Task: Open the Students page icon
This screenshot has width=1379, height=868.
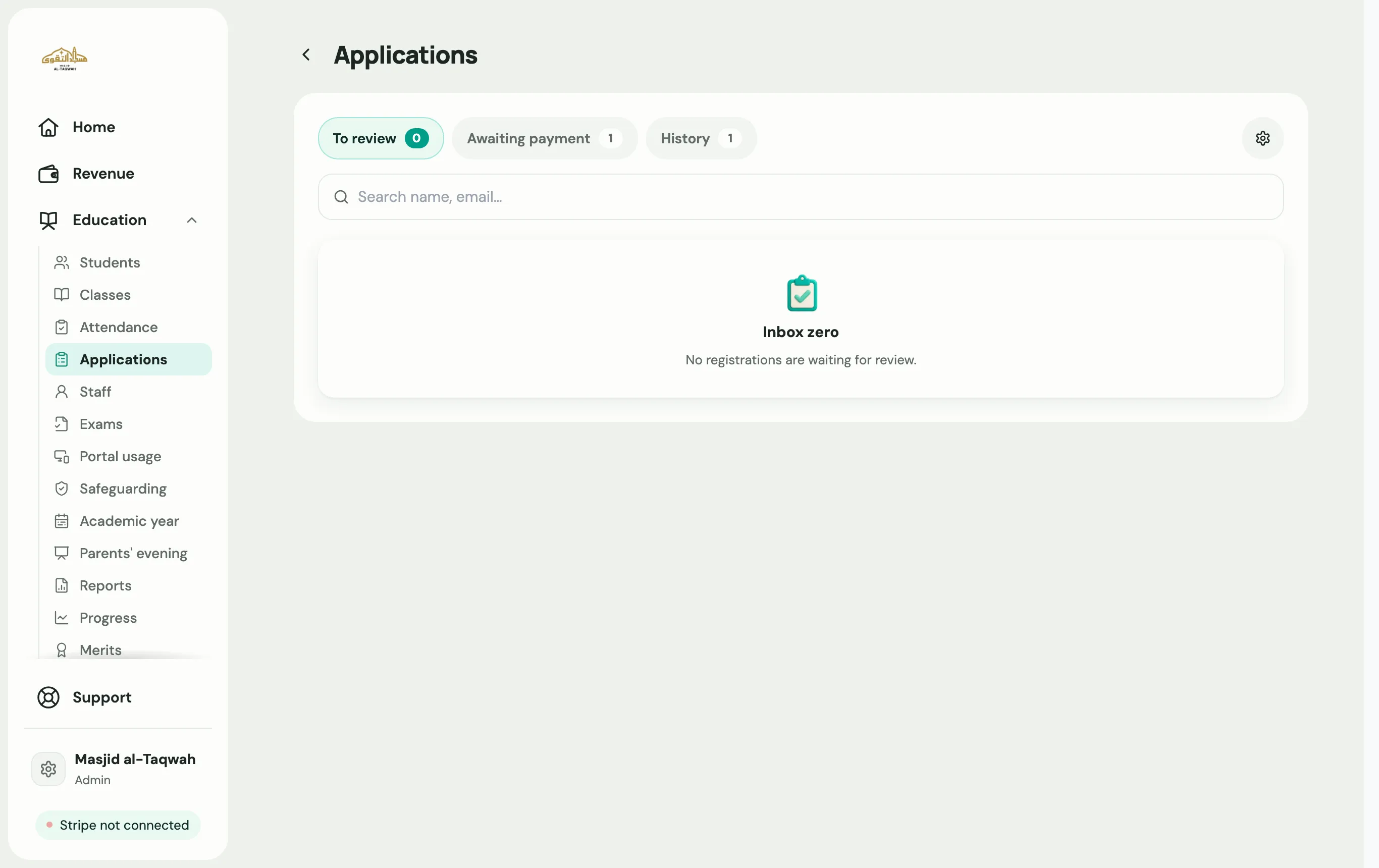Action: pos(61,262)
